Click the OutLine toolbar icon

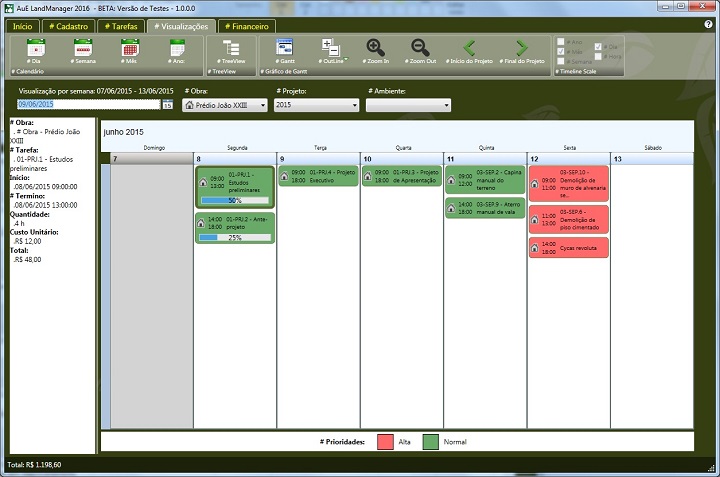330,49
